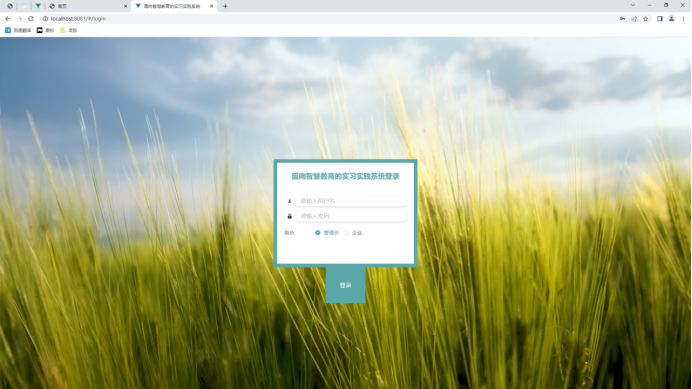692x389 pixels.
Task: Open the 百度翻译 bookmark
Action: click(x=18, y=30)
